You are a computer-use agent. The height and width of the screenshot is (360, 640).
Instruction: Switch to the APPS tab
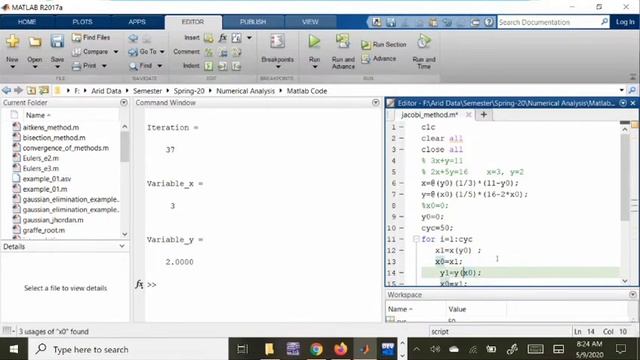pos(137,22)
